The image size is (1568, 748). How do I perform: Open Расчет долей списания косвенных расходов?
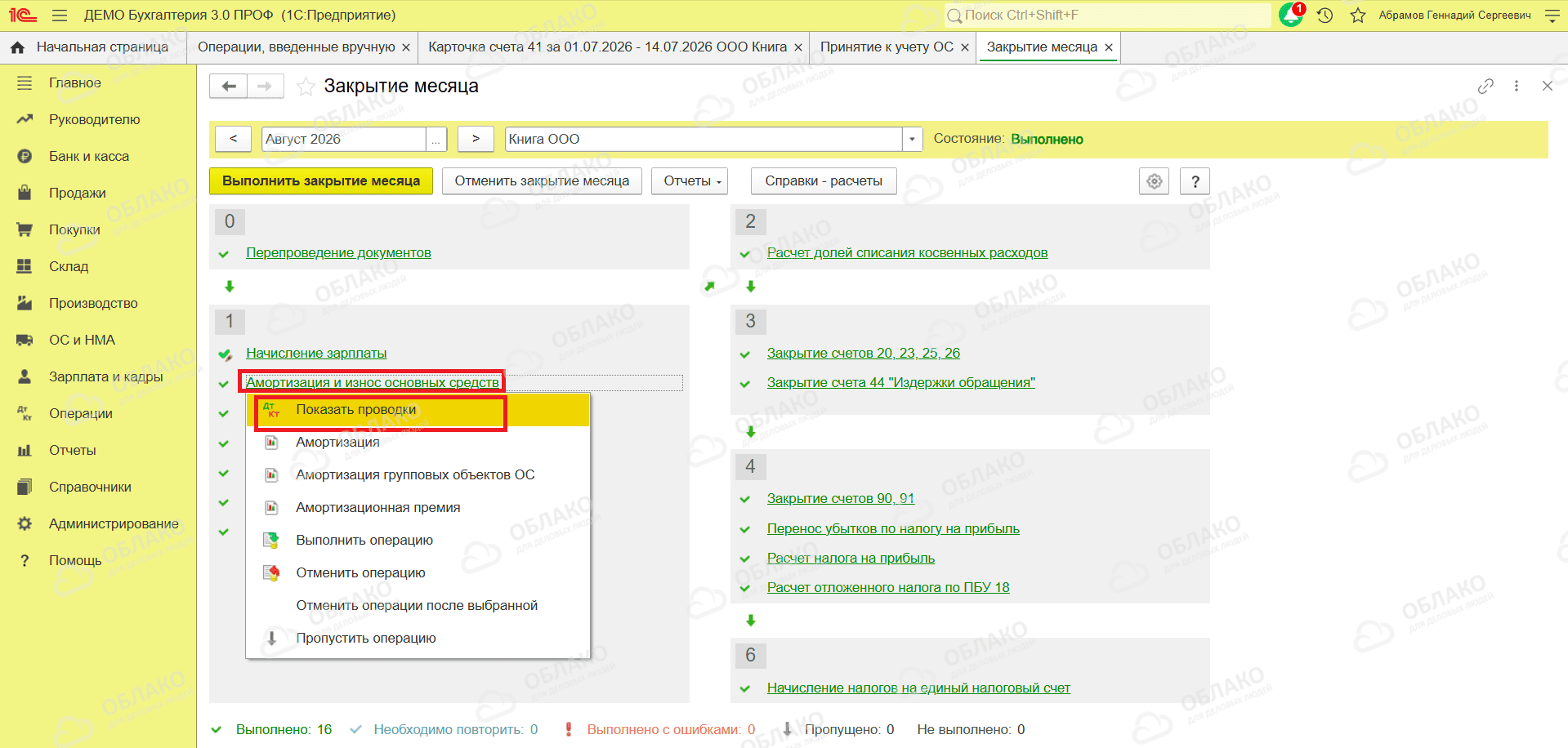pyautogui.click(x=907, y=253)
